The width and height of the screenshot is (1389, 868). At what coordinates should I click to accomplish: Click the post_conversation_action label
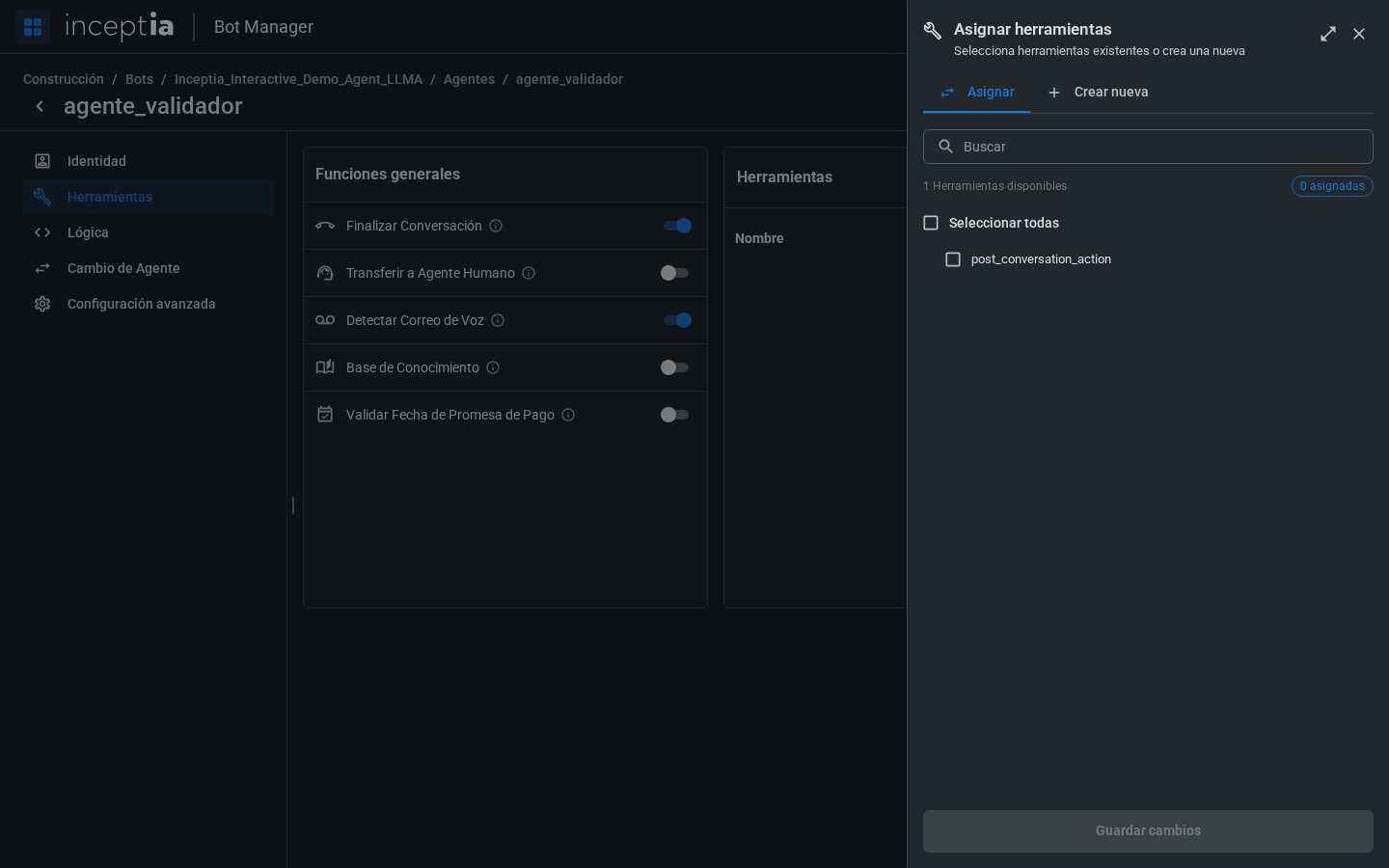1041,259
